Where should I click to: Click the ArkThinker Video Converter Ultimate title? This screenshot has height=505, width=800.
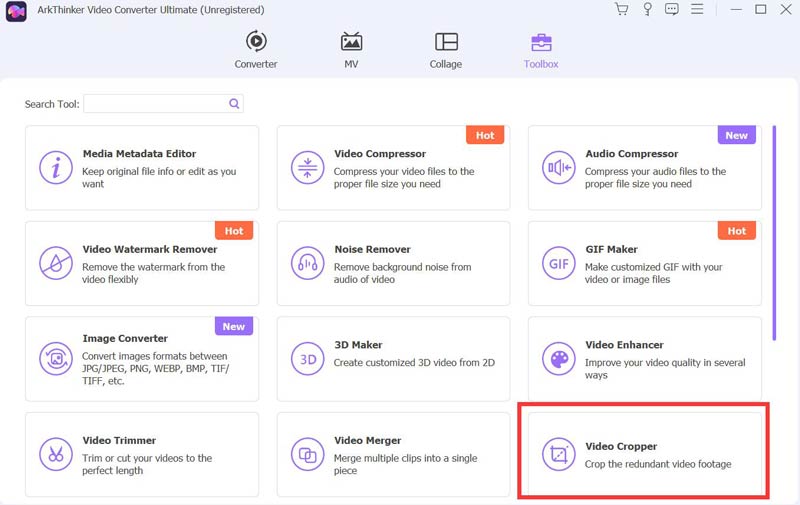151,10
